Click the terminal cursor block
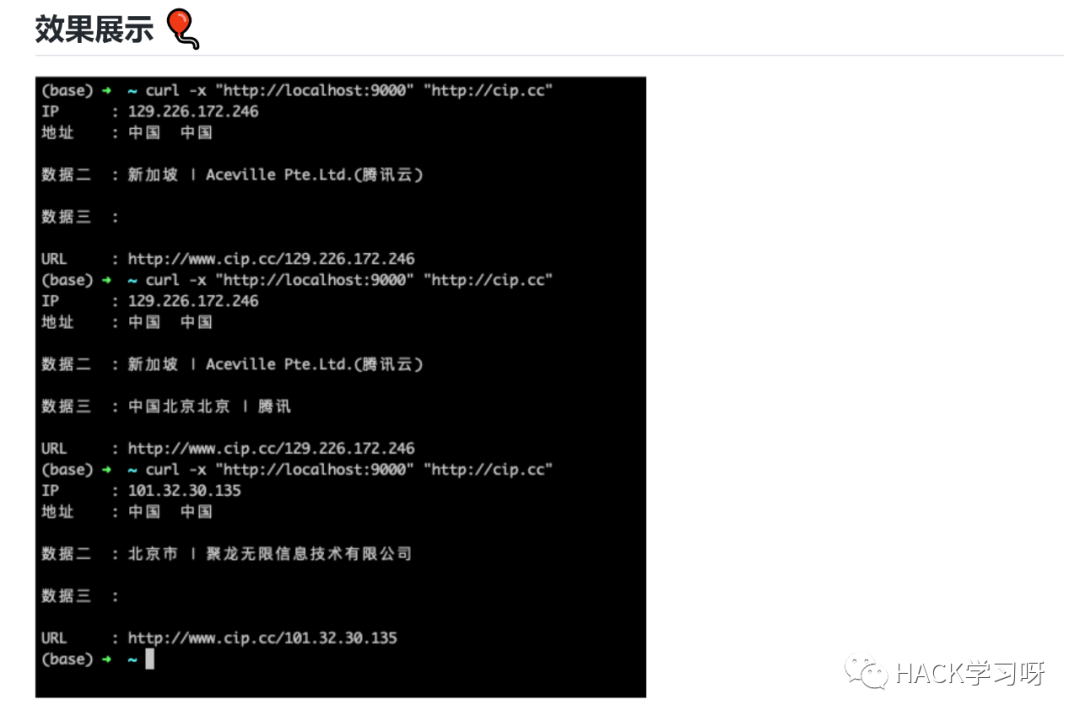 click(x=149, y=659)
